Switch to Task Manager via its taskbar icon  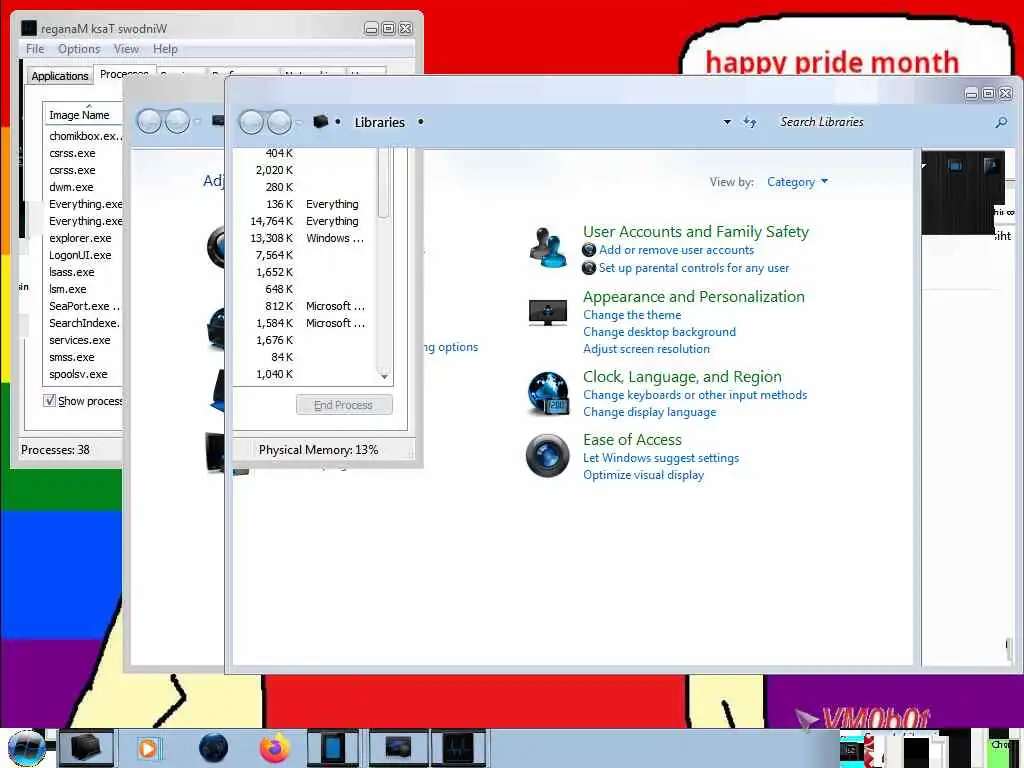[x=459, y=748]
